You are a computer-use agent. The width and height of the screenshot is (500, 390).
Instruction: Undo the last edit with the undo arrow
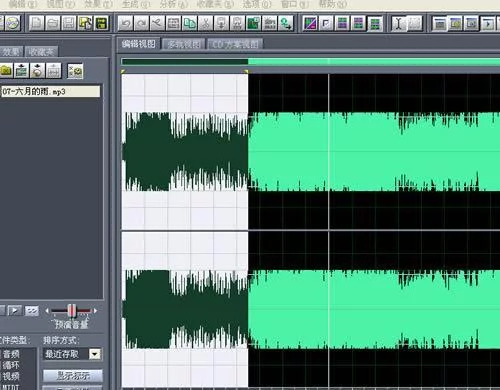pyautogui.click(x=126, y=23)
